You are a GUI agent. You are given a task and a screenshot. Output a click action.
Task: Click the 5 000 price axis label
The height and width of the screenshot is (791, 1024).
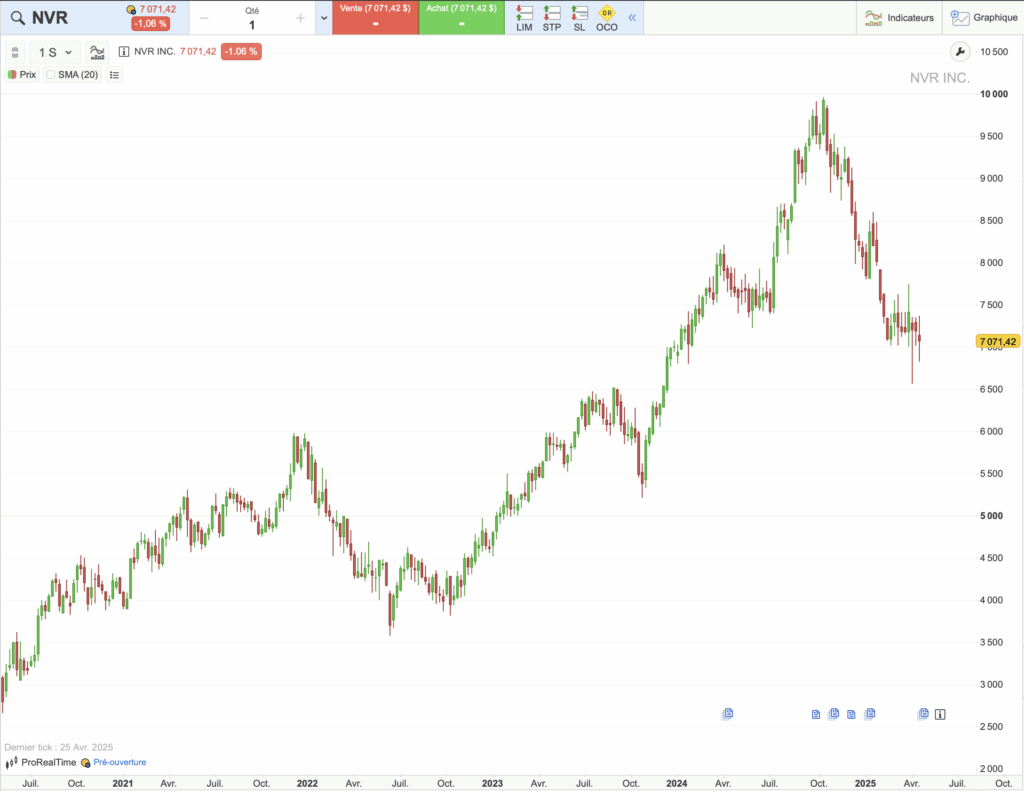[991, 516]
